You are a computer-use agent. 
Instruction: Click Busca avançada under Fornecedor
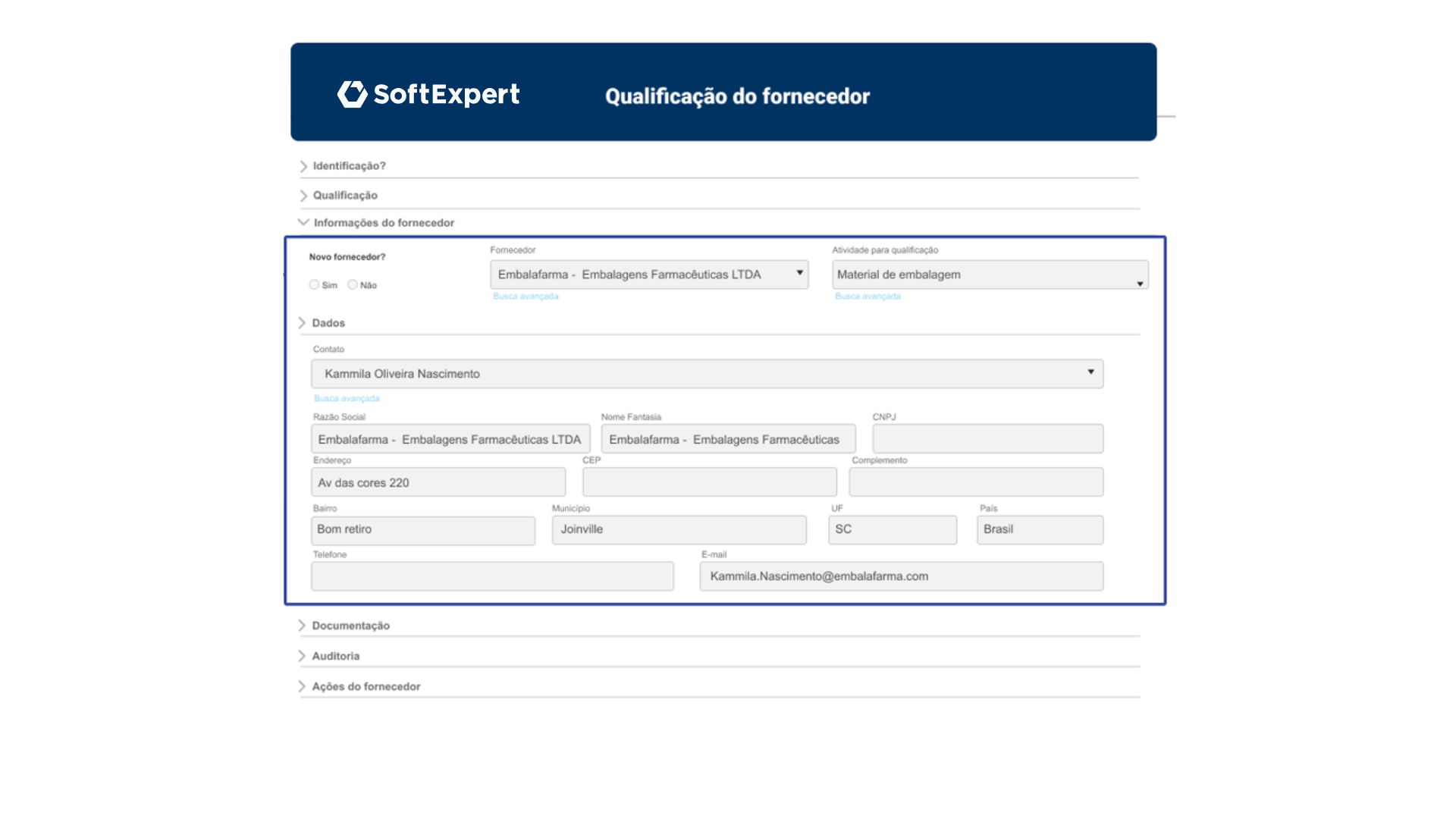click(526, 297)
